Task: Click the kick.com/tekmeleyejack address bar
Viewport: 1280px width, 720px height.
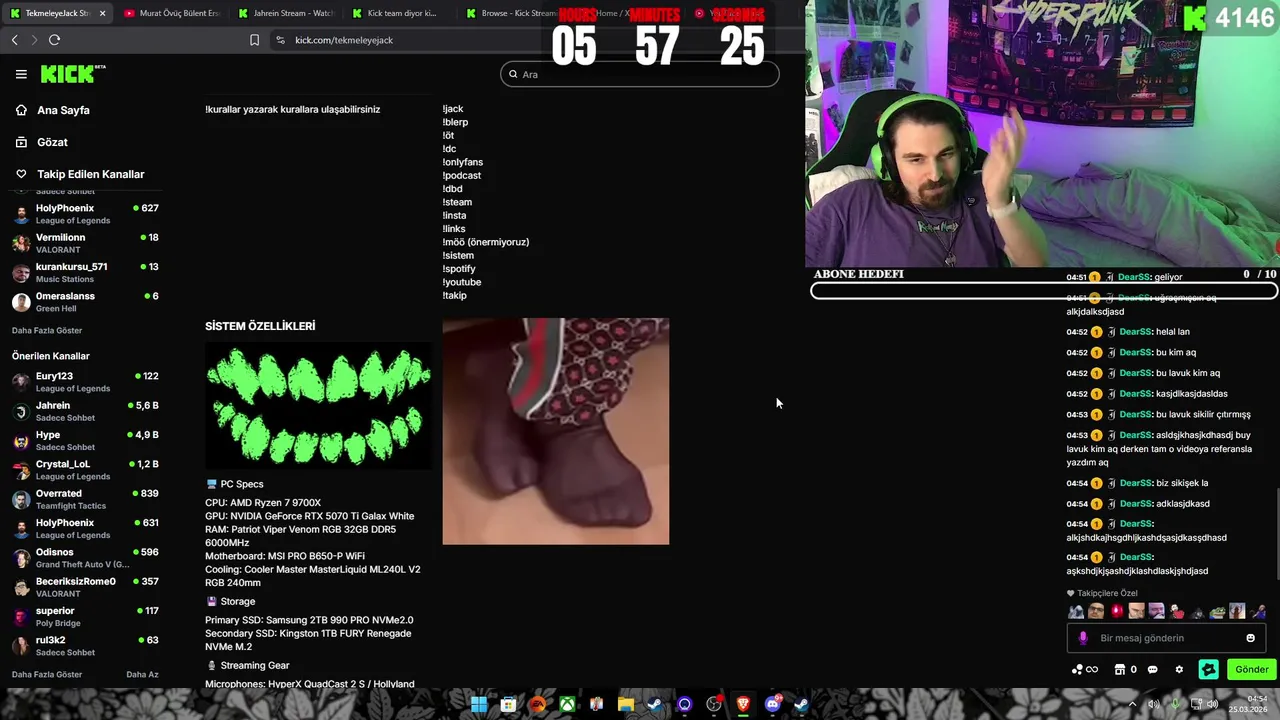Action: pos(344,40)
